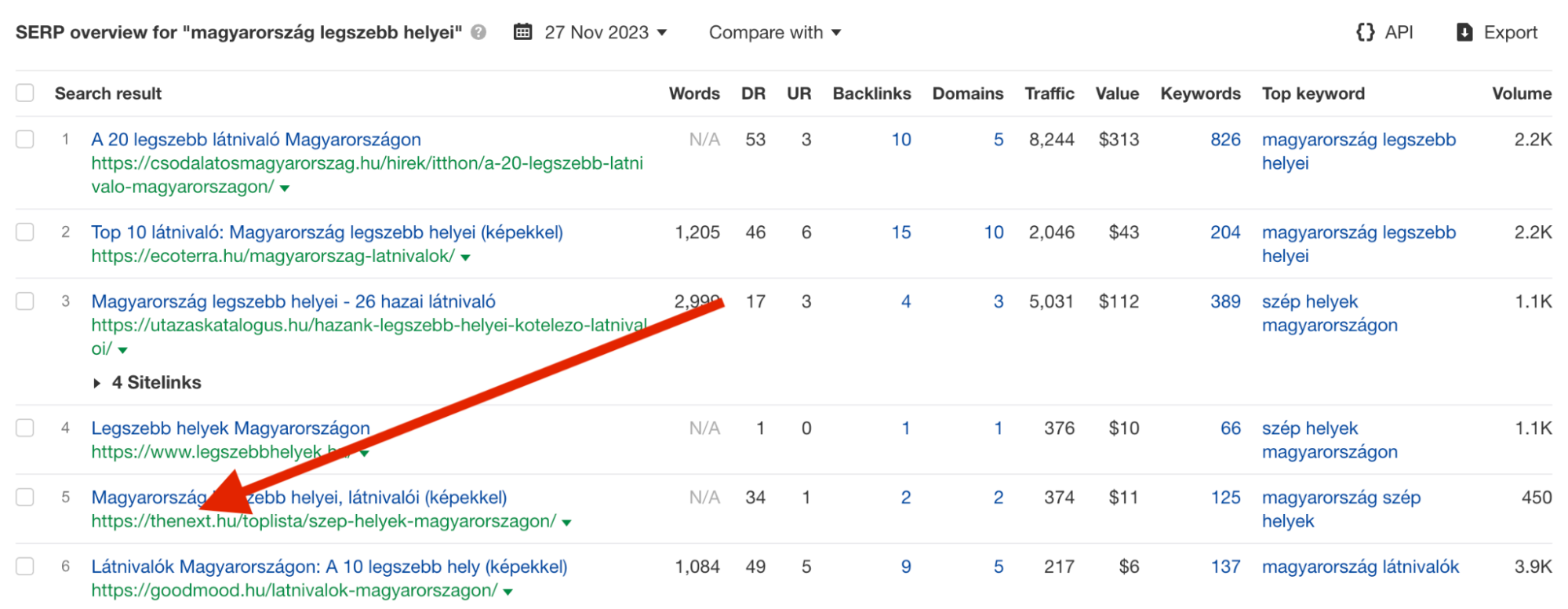Image resolution: width=1568 pixels, height=609 pixels.
Task: Check the box for result 1
Action: pos(25,140)
